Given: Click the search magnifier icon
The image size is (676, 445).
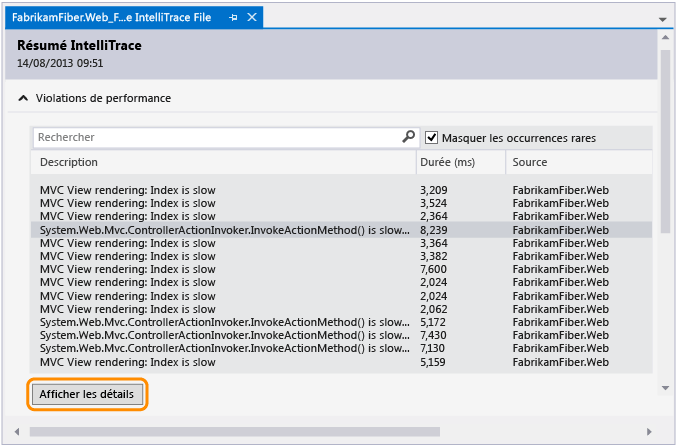Looking at the screenshot, I should pos(408,137).
